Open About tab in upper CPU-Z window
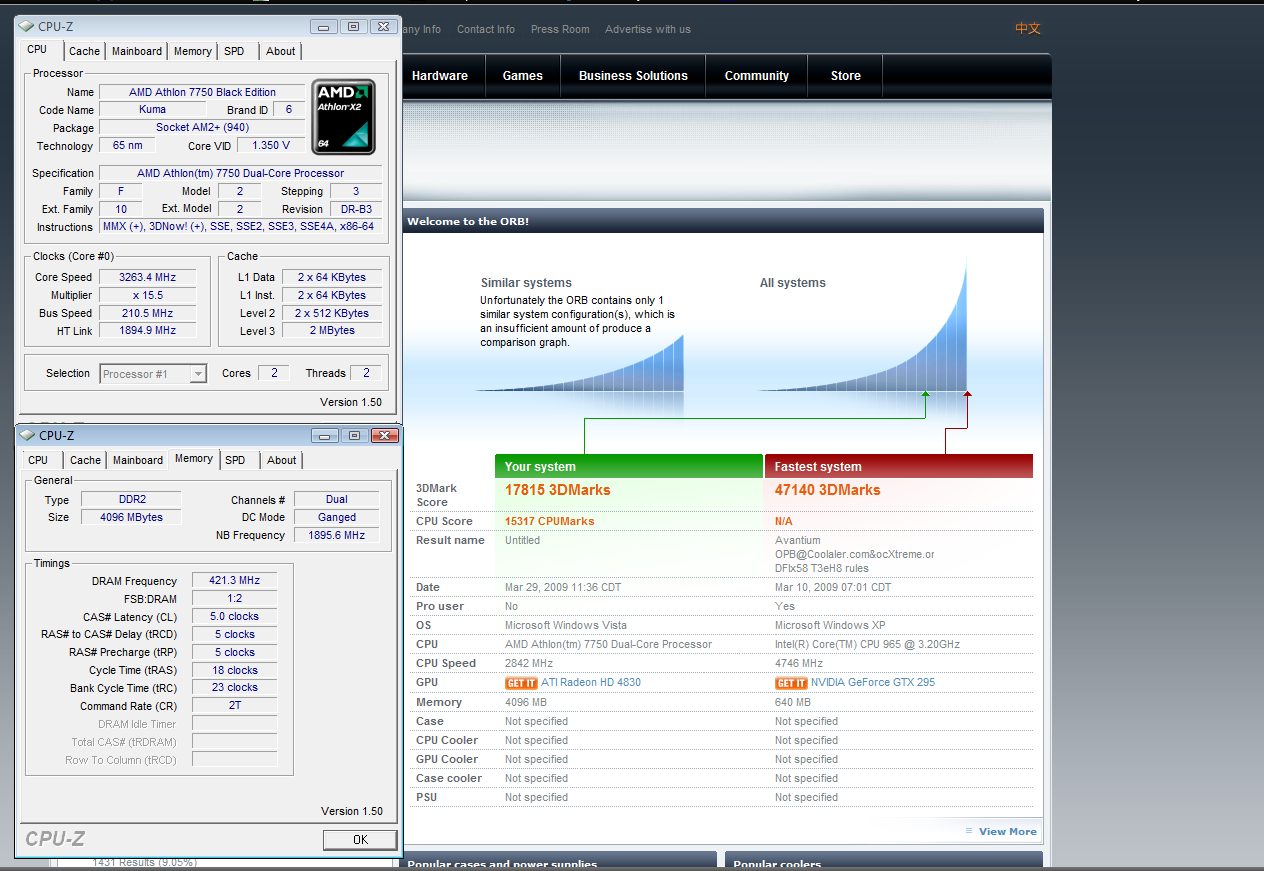This screenshot has width=1264, height=871. pyautogui.click(x=280, y=51)
